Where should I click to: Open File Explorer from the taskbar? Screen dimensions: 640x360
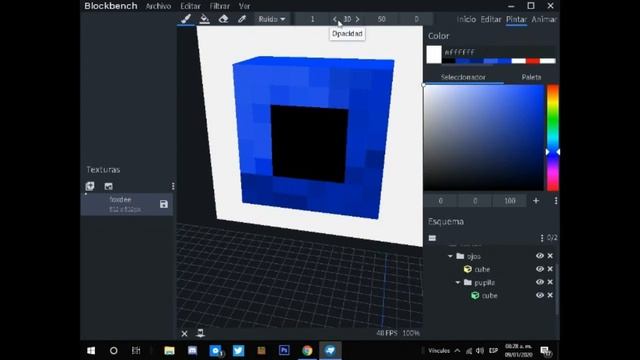[169, 350]
